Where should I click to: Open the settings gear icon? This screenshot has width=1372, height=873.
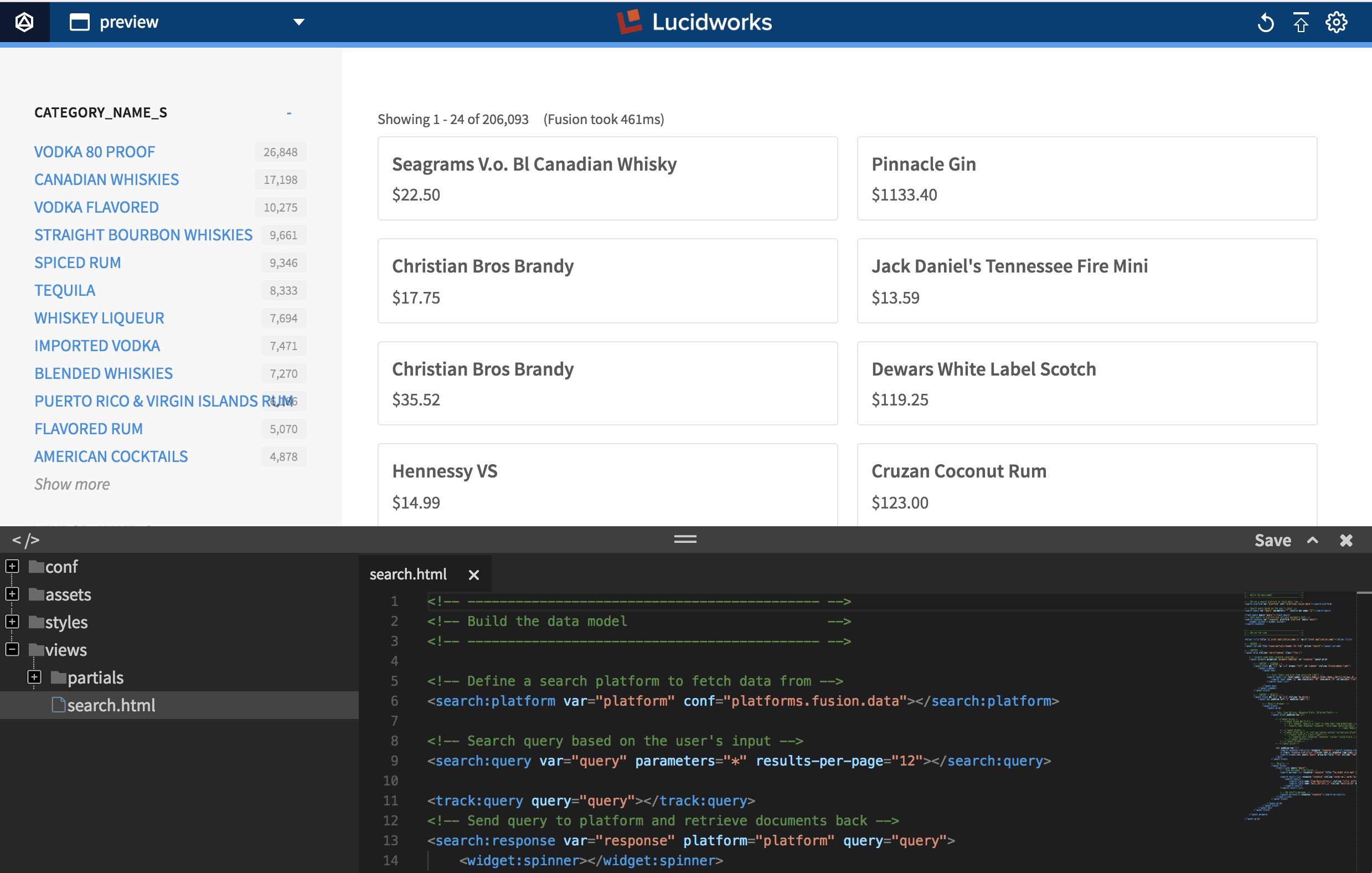coord(1336,23)
